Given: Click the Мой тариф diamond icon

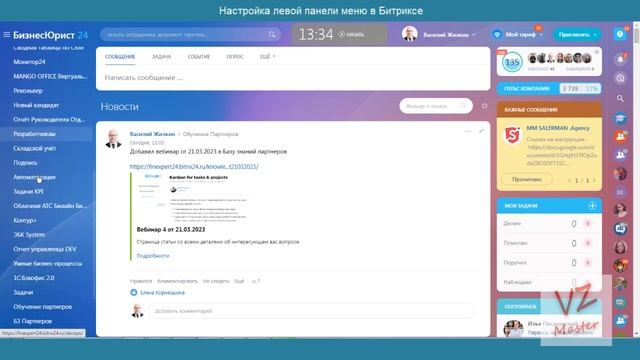Looking at the screenshot, I should click(497, 35).
